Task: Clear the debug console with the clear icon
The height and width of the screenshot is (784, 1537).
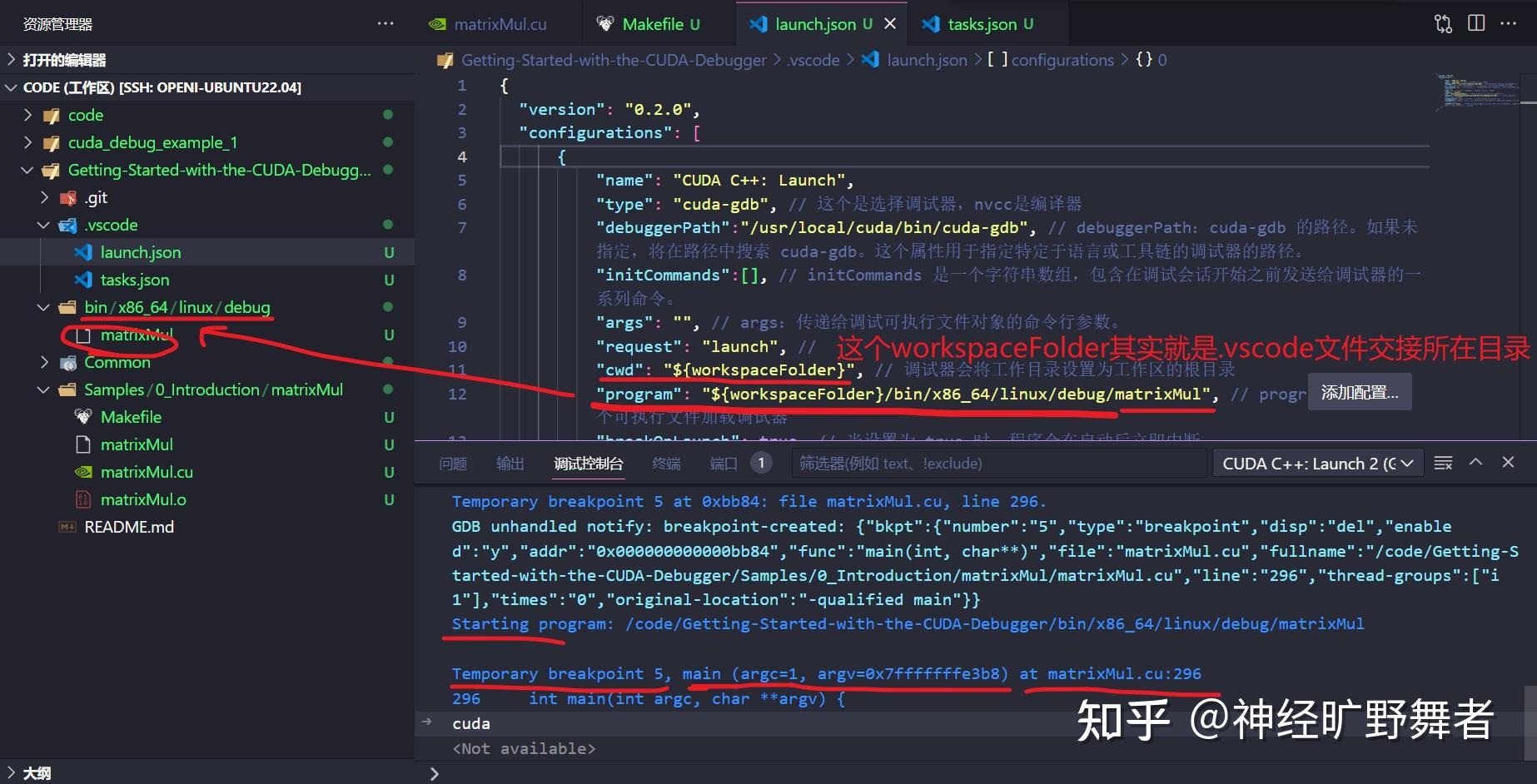Action: click(1443, 462)
